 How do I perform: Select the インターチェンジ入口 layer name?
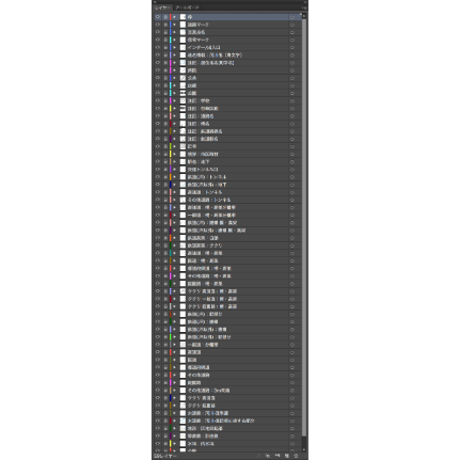point(204,48)
